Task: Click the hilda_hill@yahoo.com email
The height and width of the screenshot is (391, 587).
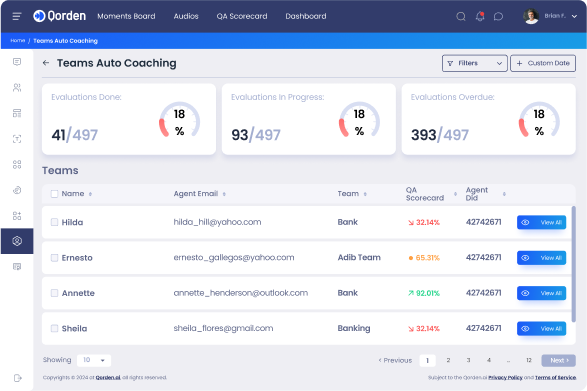Action: pos(217,222)
